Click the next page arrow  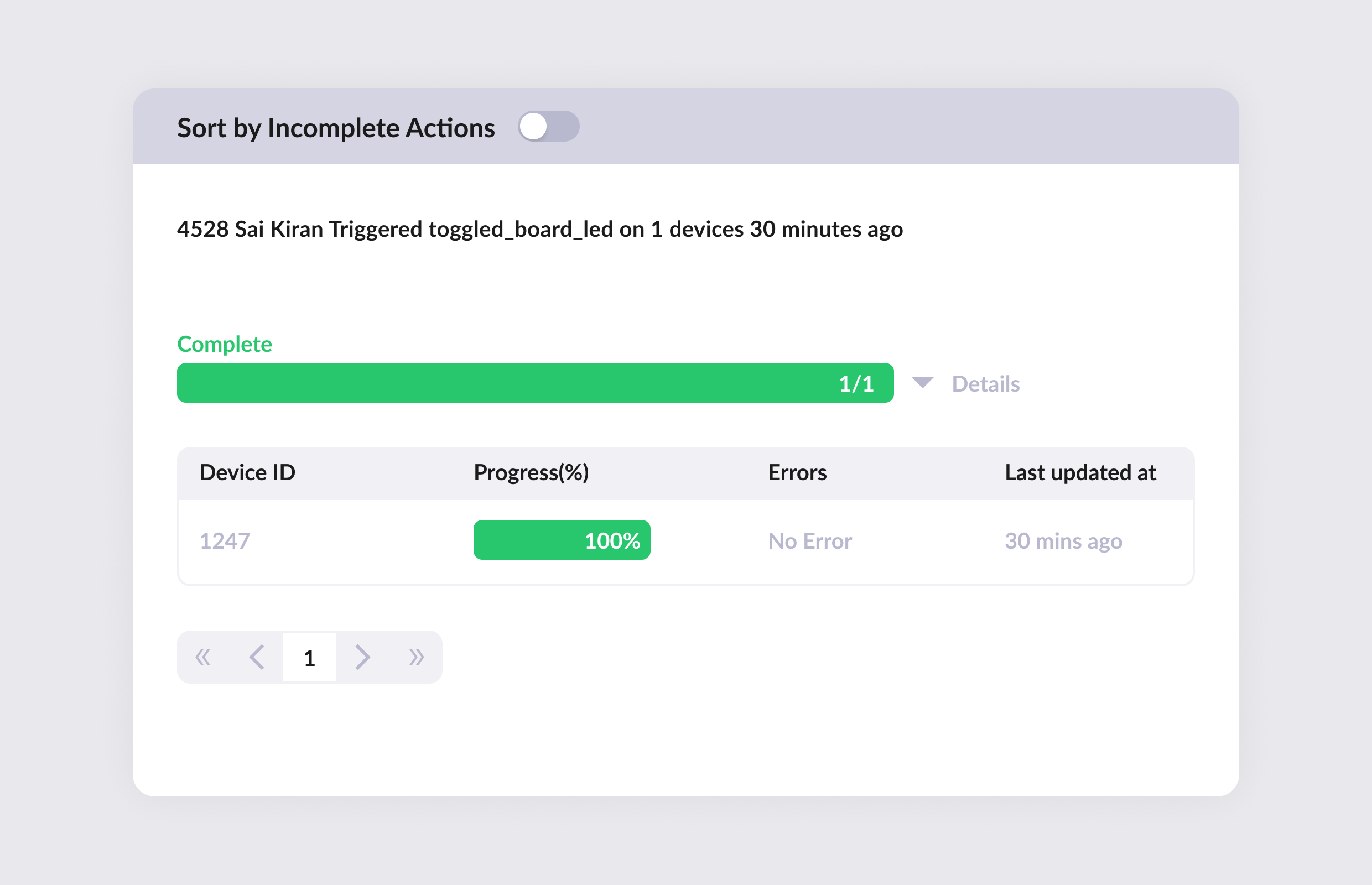(x=362, y=657)
